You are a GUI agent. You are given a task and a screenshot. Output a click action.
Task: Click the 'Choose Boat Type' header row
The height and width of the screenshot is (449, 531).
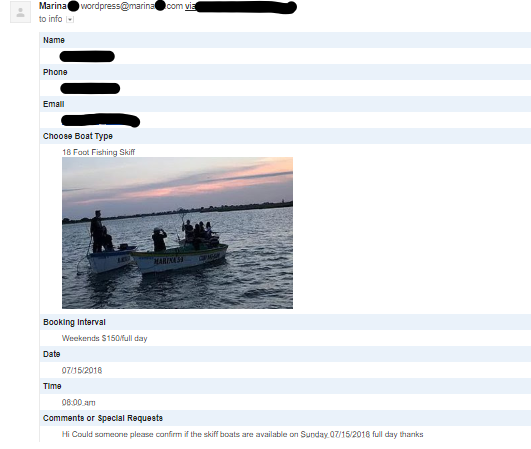point(285,136)
